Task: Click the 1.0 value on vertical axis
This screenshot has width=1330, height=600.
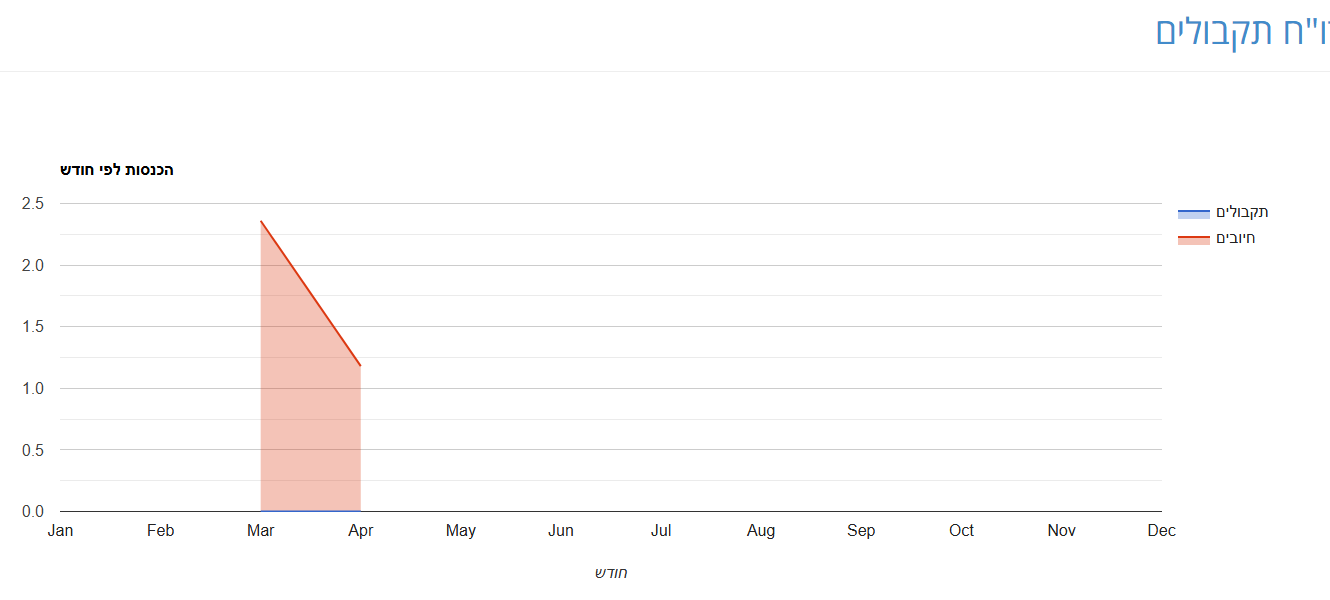Action: tap(33, 388)
